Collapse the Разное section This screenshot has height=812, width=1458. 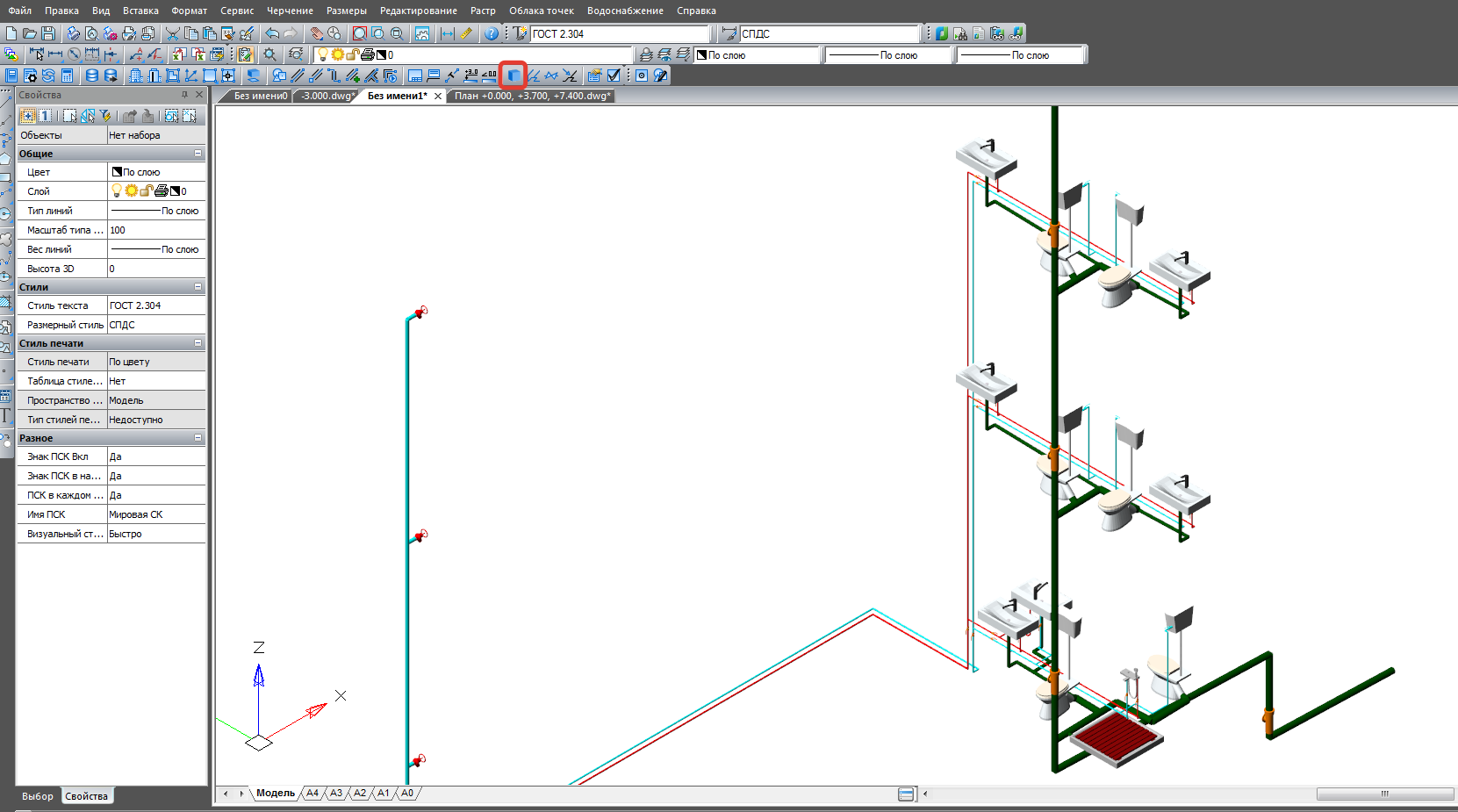point(198,437)
